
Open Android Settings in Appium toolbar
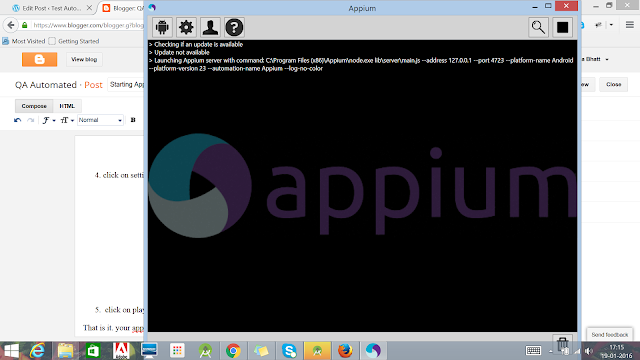[x=162, y=27]
